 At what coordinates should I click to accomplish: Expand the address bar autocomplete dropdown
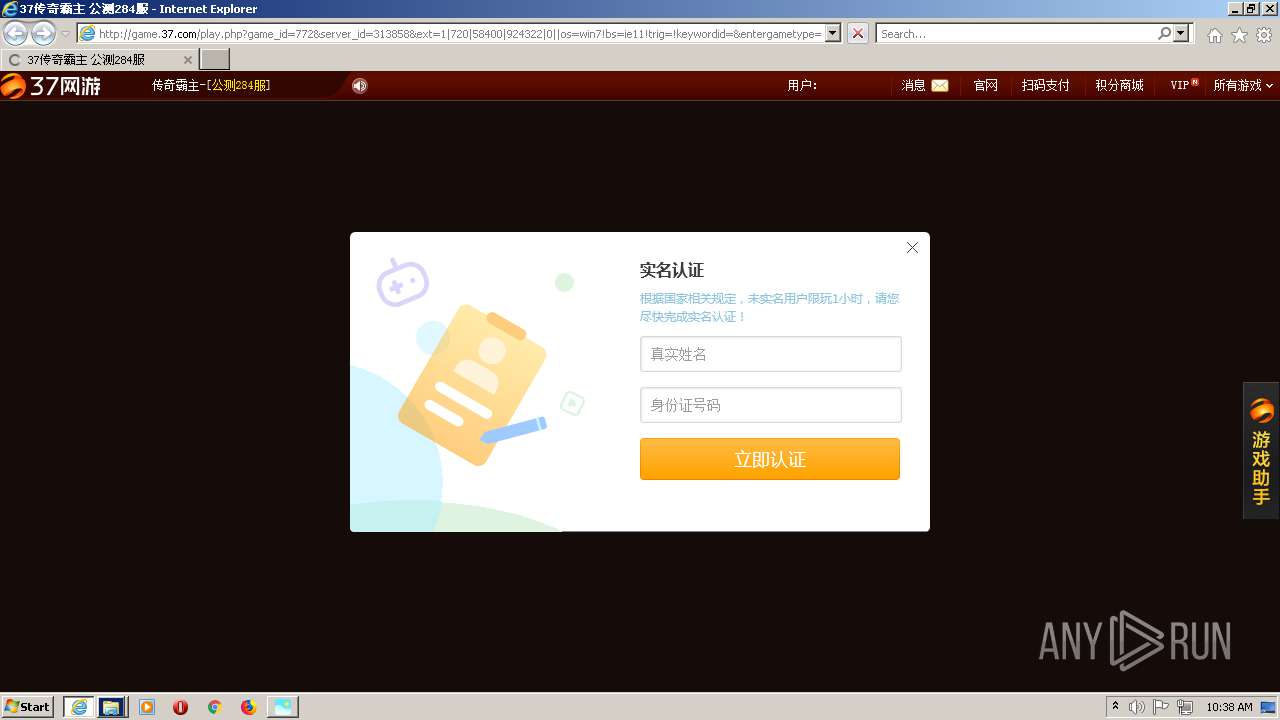click(x=833, y=34)
